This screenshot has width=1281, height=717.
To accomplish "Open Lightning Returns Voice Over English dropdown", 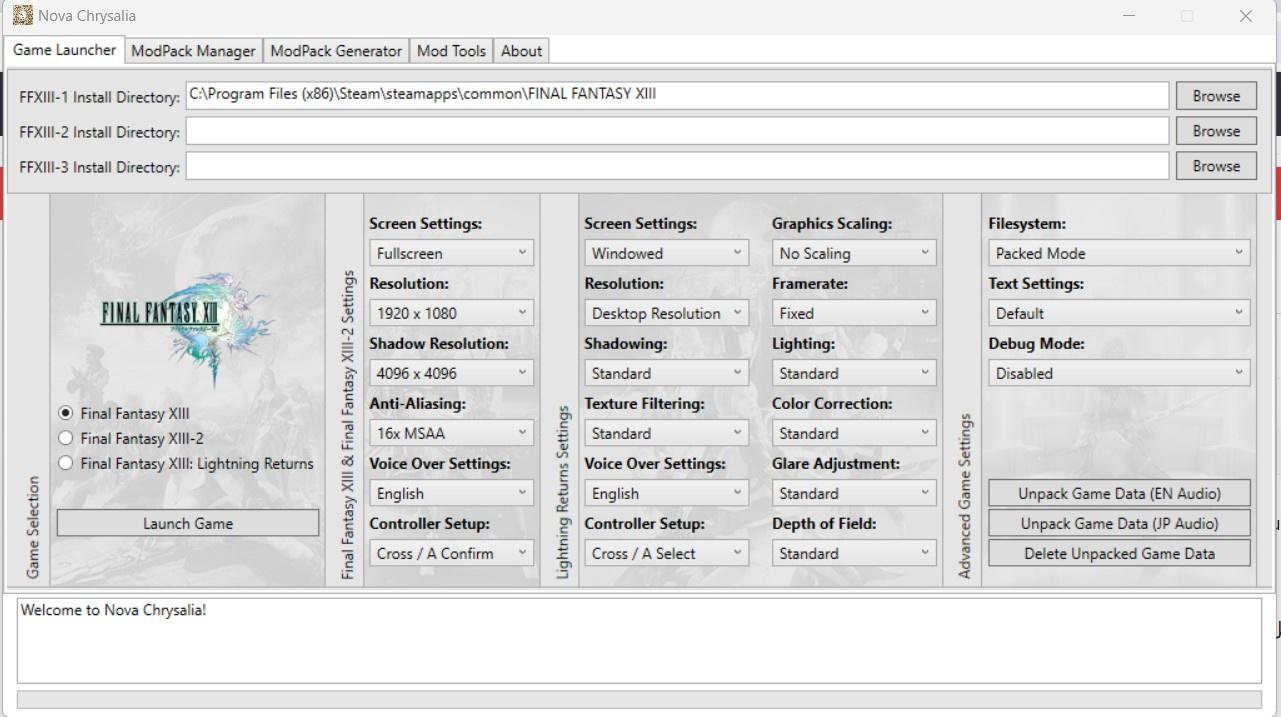I will click(666, 493).
